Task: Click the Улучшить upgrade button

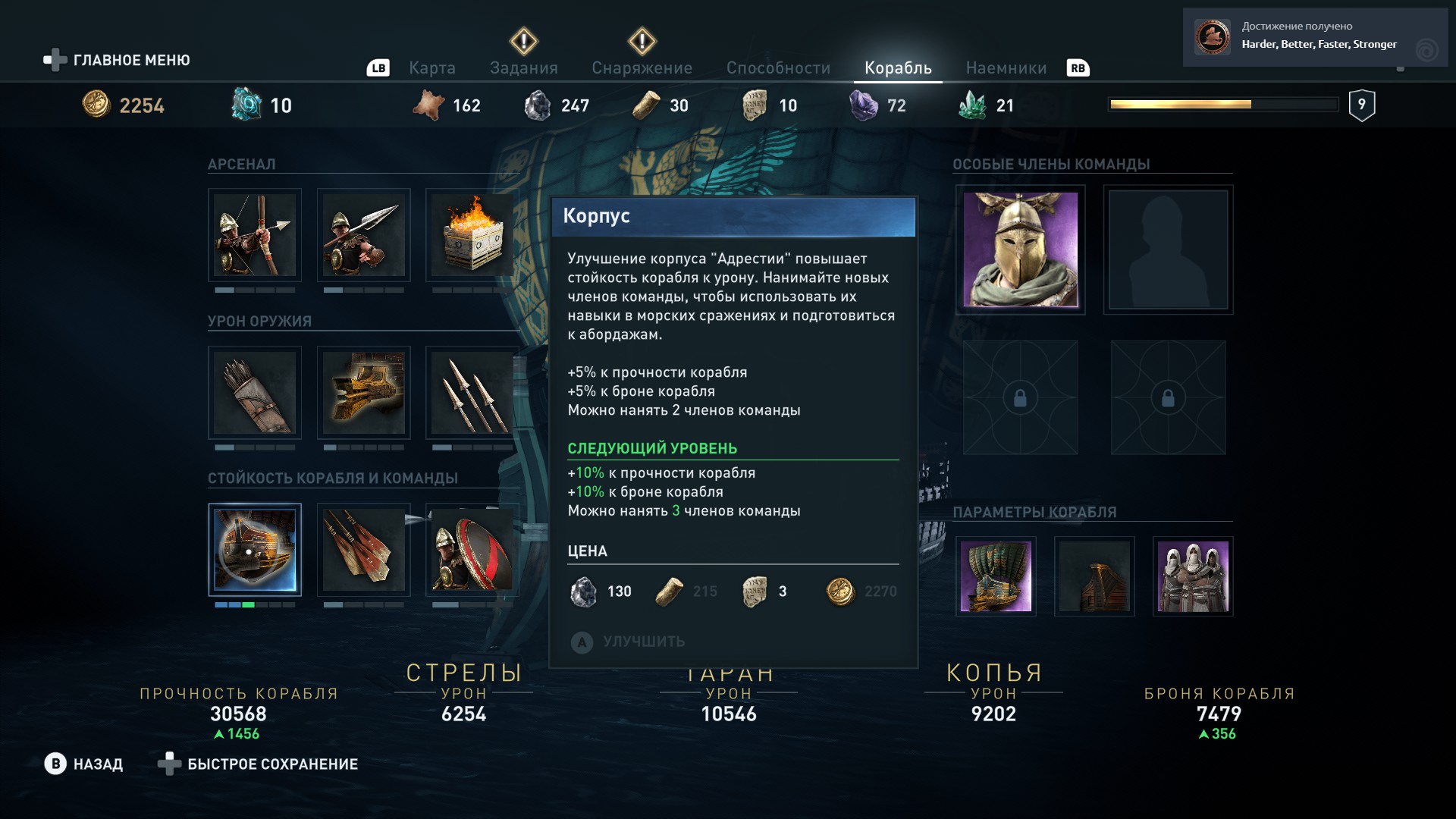Action: (628, 642)
